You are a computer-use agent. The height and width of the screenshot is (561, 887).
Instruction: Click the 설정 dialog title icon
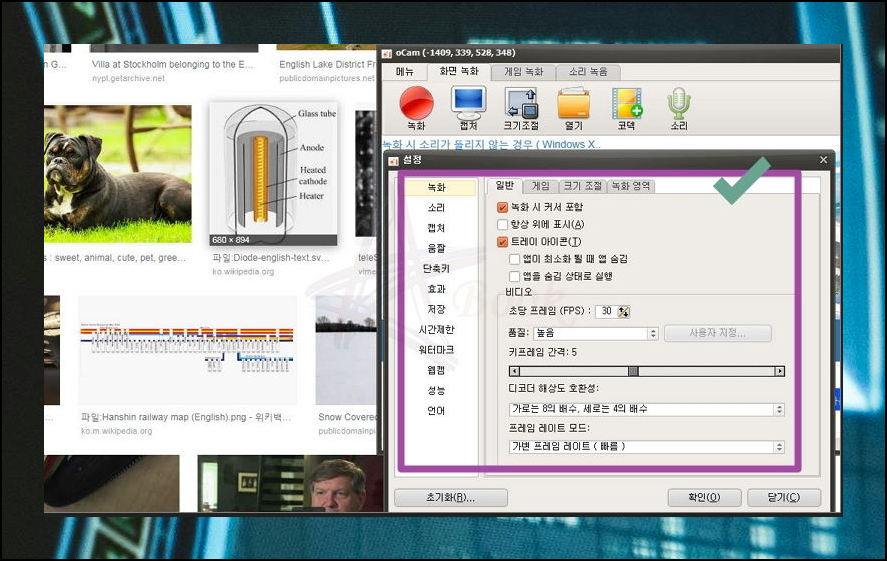pos(394,161)
